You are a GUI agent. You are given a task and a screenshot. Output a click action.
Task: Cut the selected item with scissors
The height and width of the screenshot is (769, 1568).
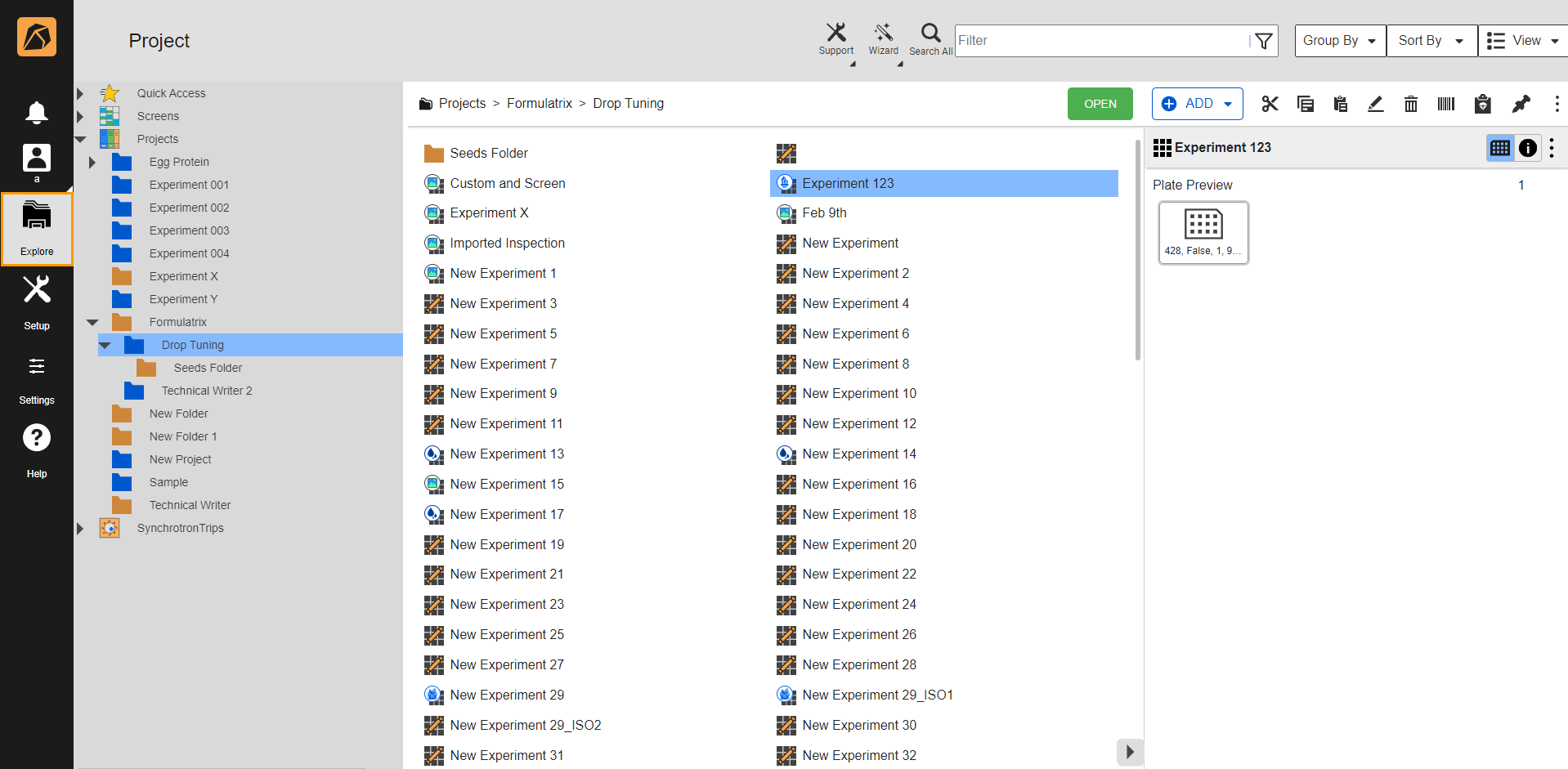click(1270, 104)
